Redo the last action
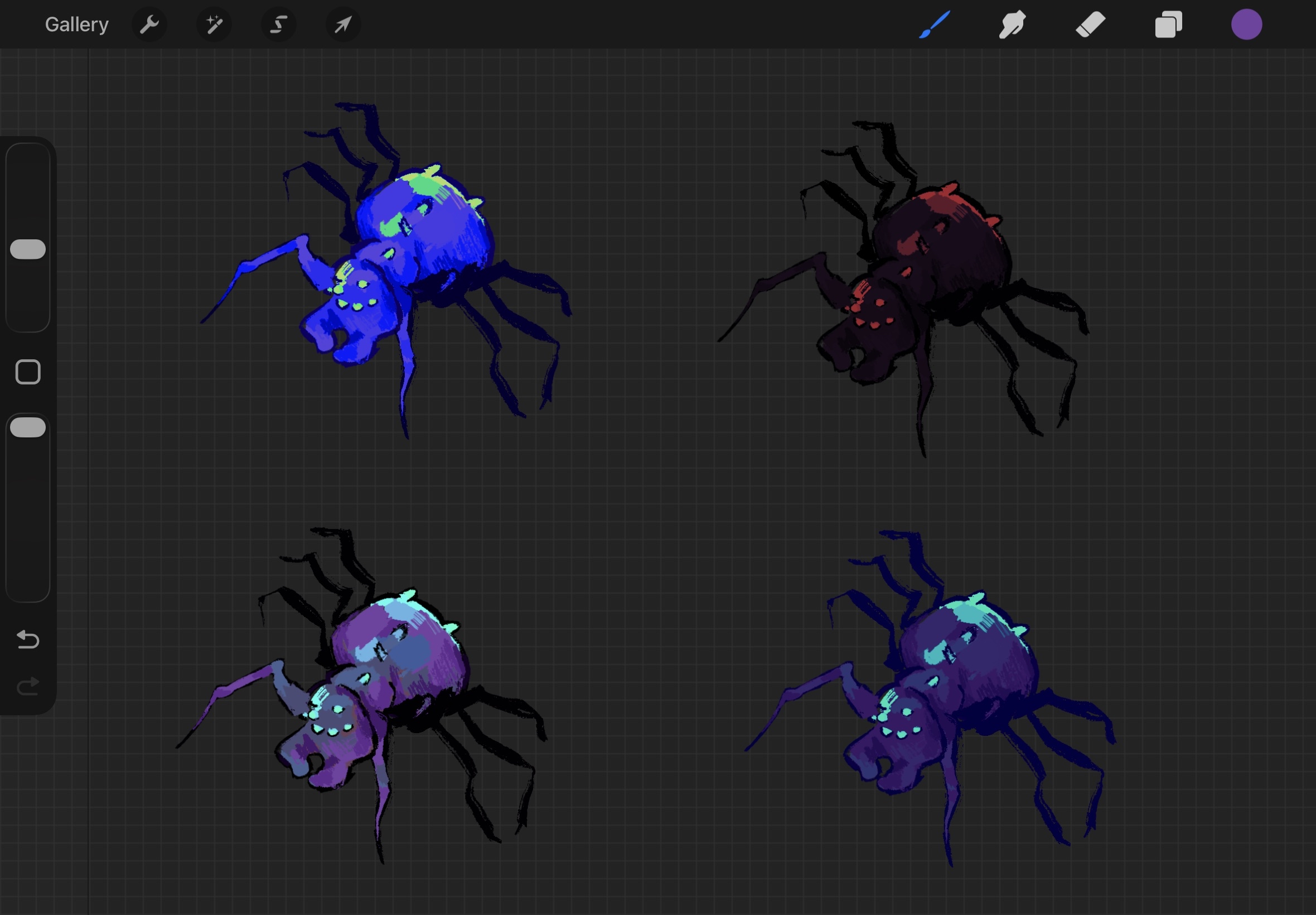Screen dimensions: 1316x915 [x=28, y=686]
